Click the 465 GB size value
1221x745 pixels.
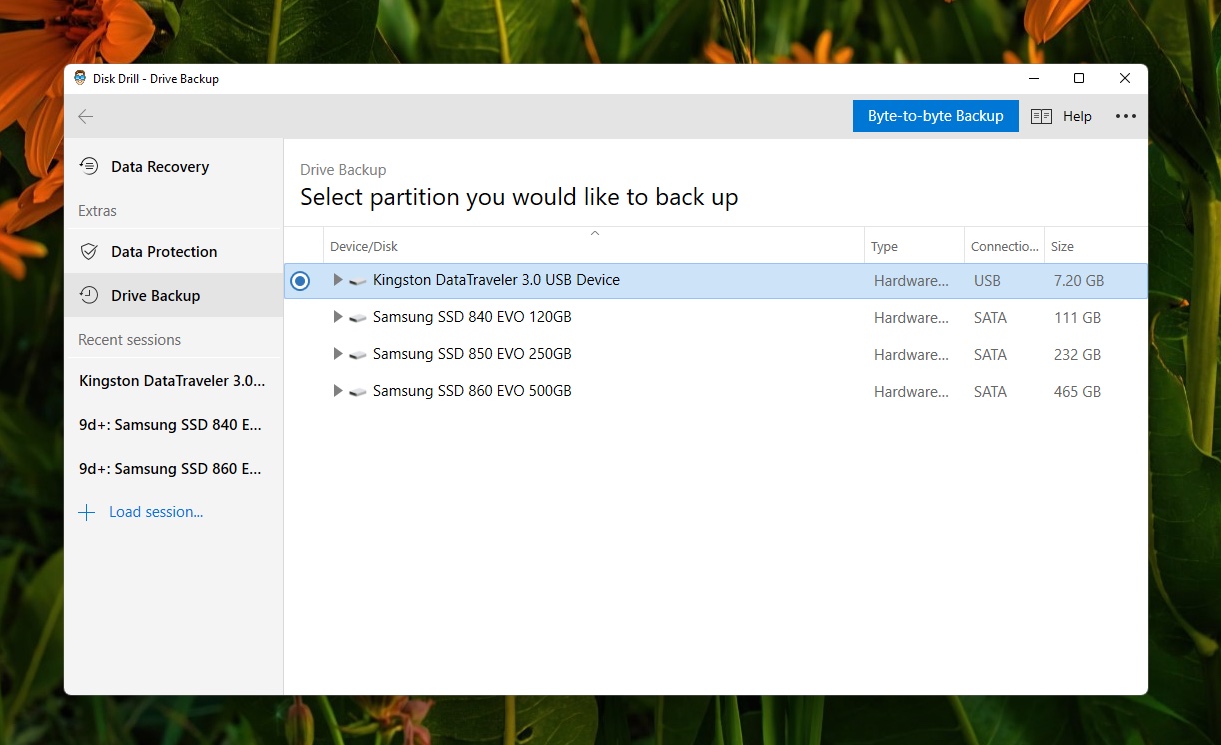pyautogui.click(x=1077, y=392)
